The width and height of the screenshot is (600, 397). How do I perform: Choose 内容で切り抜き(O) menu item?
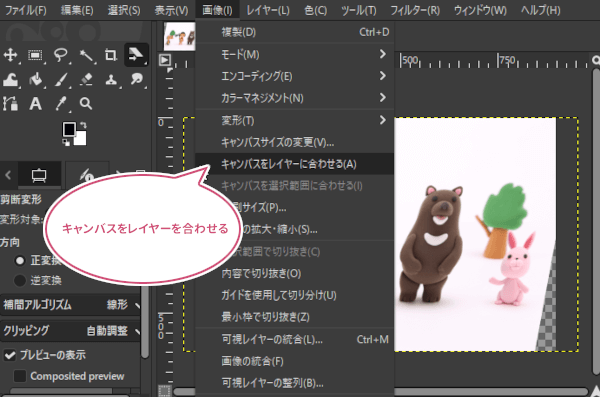point(295,273)
